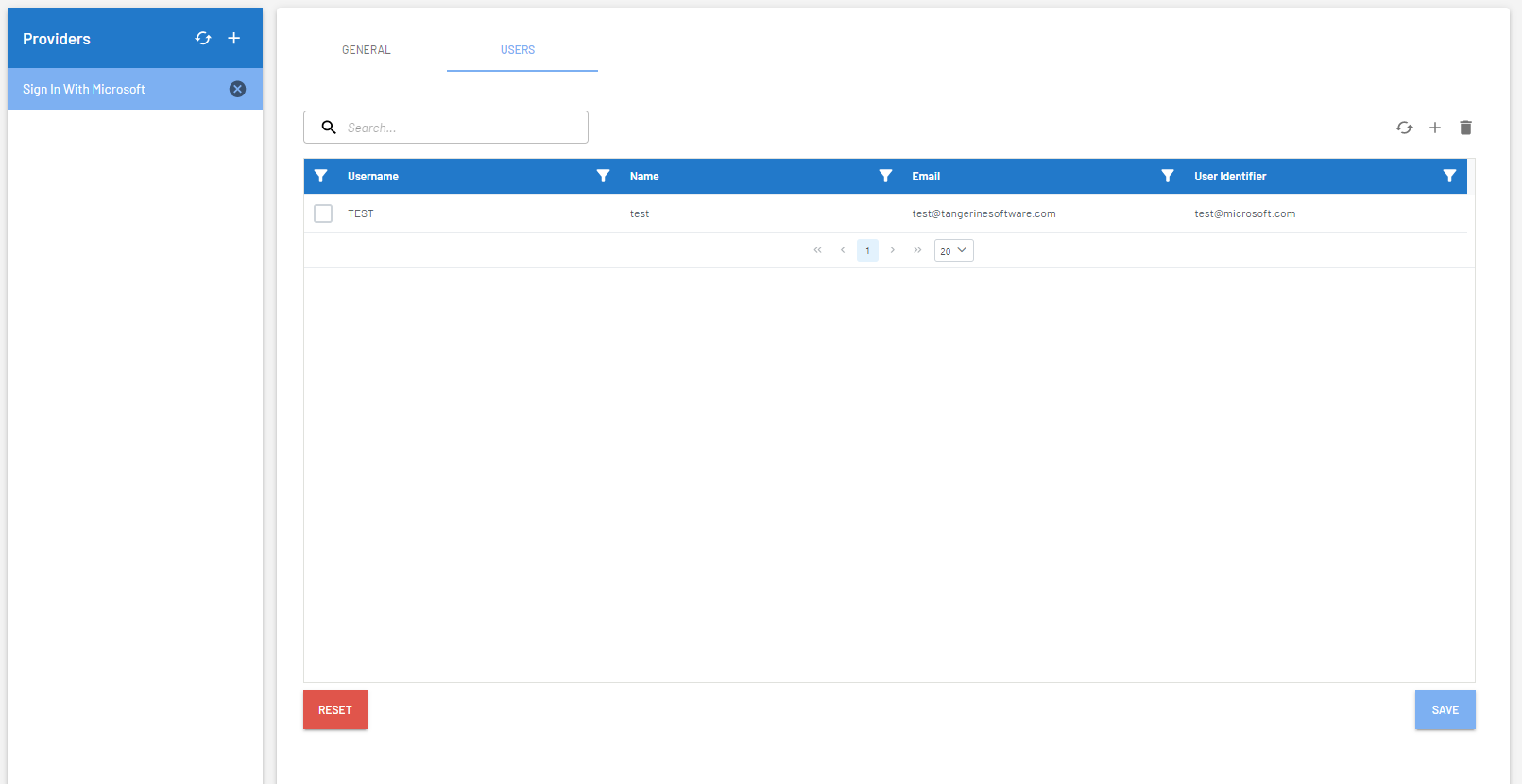Click the trash icon to delete users
1522x784 pixels.
(x=1465, y=128)
